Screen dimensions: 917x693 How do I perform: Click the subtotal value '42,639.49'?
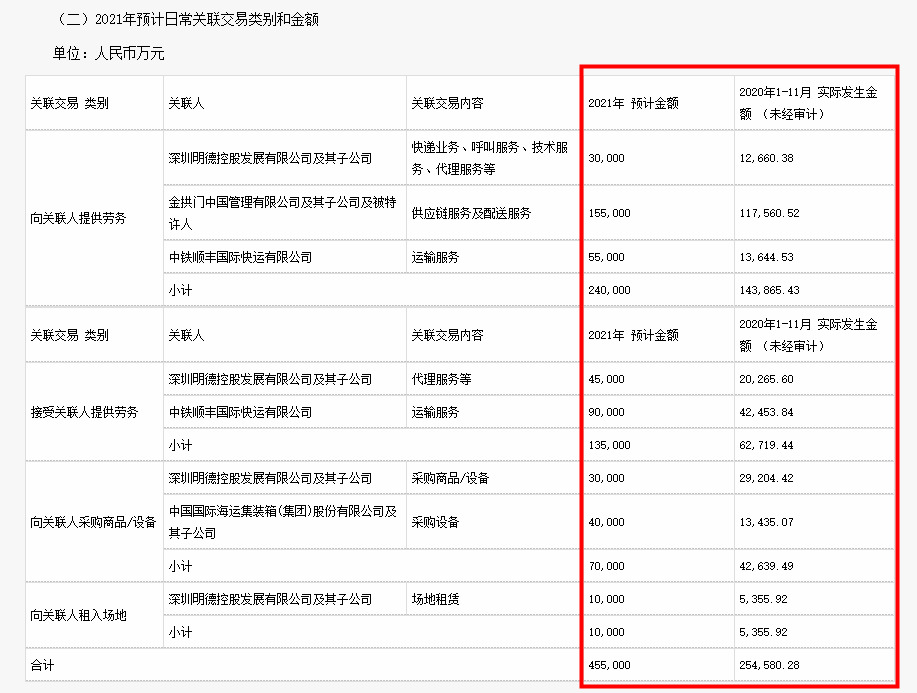(766, 566)
